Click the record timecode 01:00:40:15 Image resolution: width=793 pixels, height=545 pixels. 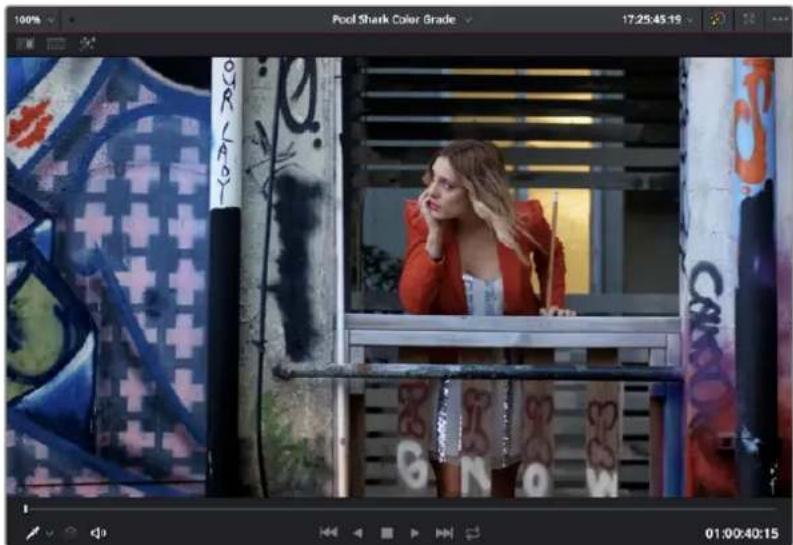[741, 533]
